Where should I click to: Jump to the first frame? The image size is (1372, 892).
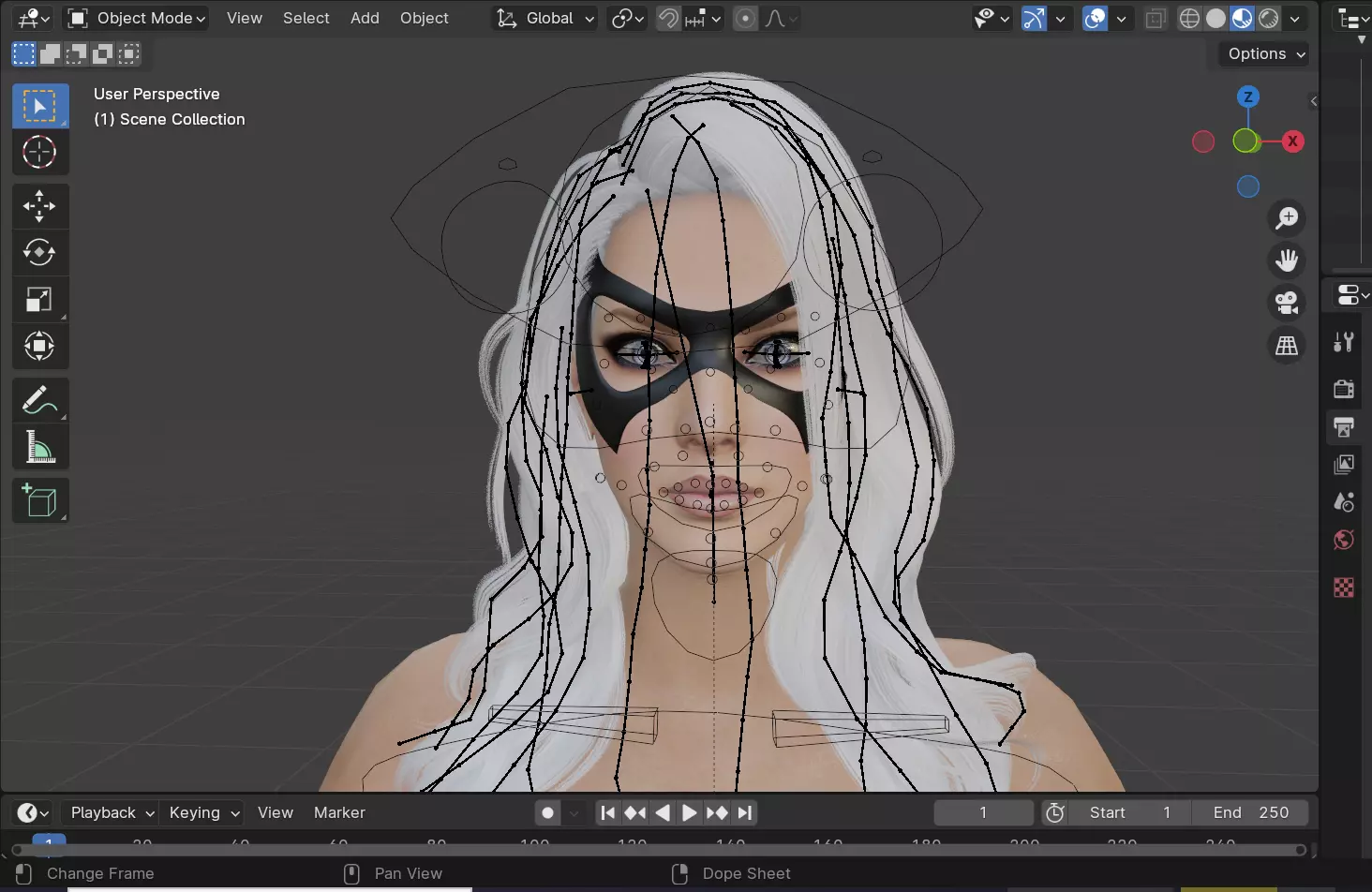(x=607, y=812)
